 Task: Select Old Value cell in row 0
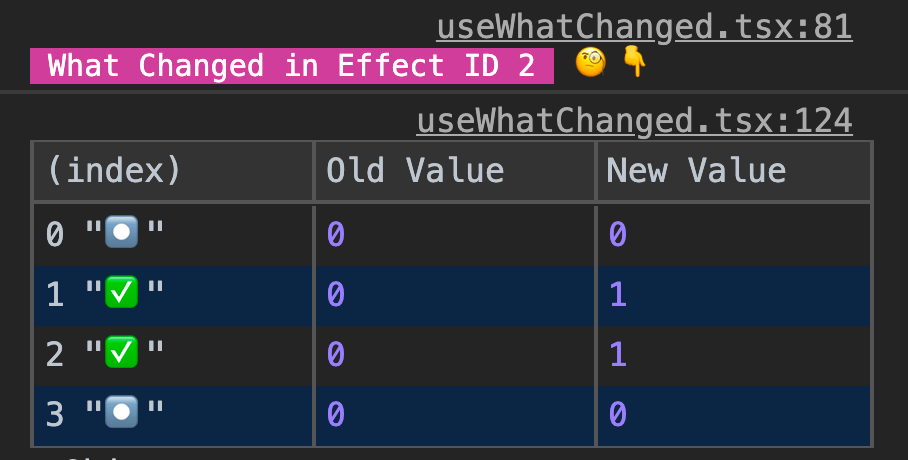[455, 235]
